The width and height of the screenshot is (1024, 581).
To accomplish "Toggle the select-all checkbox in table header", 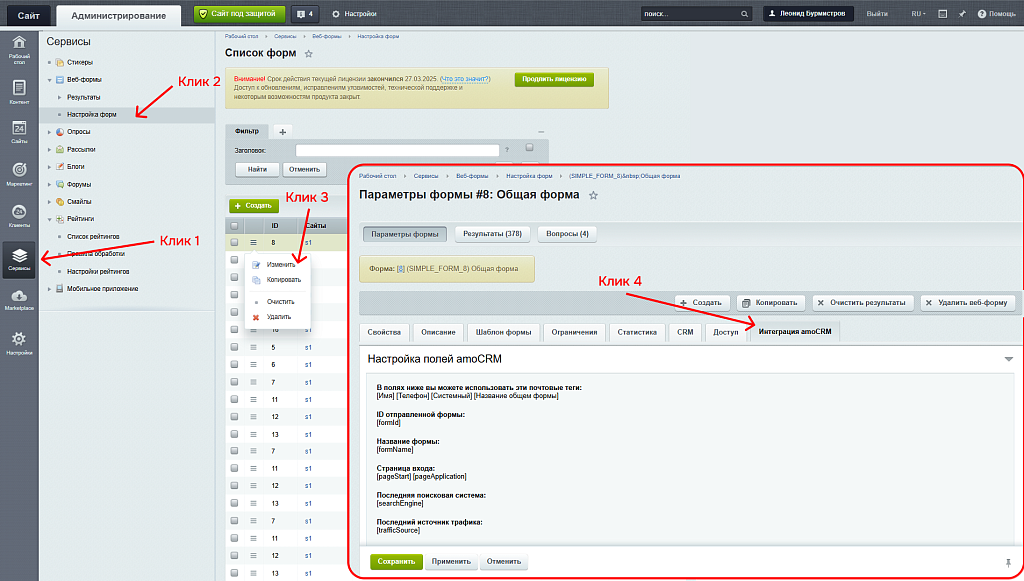I will click(234, 226).
